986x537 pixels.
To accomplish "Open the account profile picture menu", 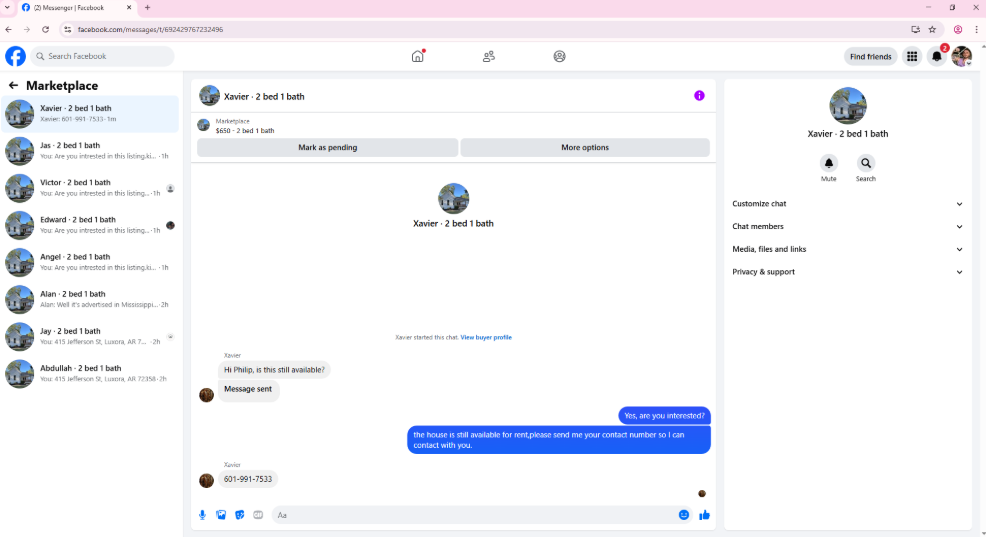I will [x=961, y=56].
